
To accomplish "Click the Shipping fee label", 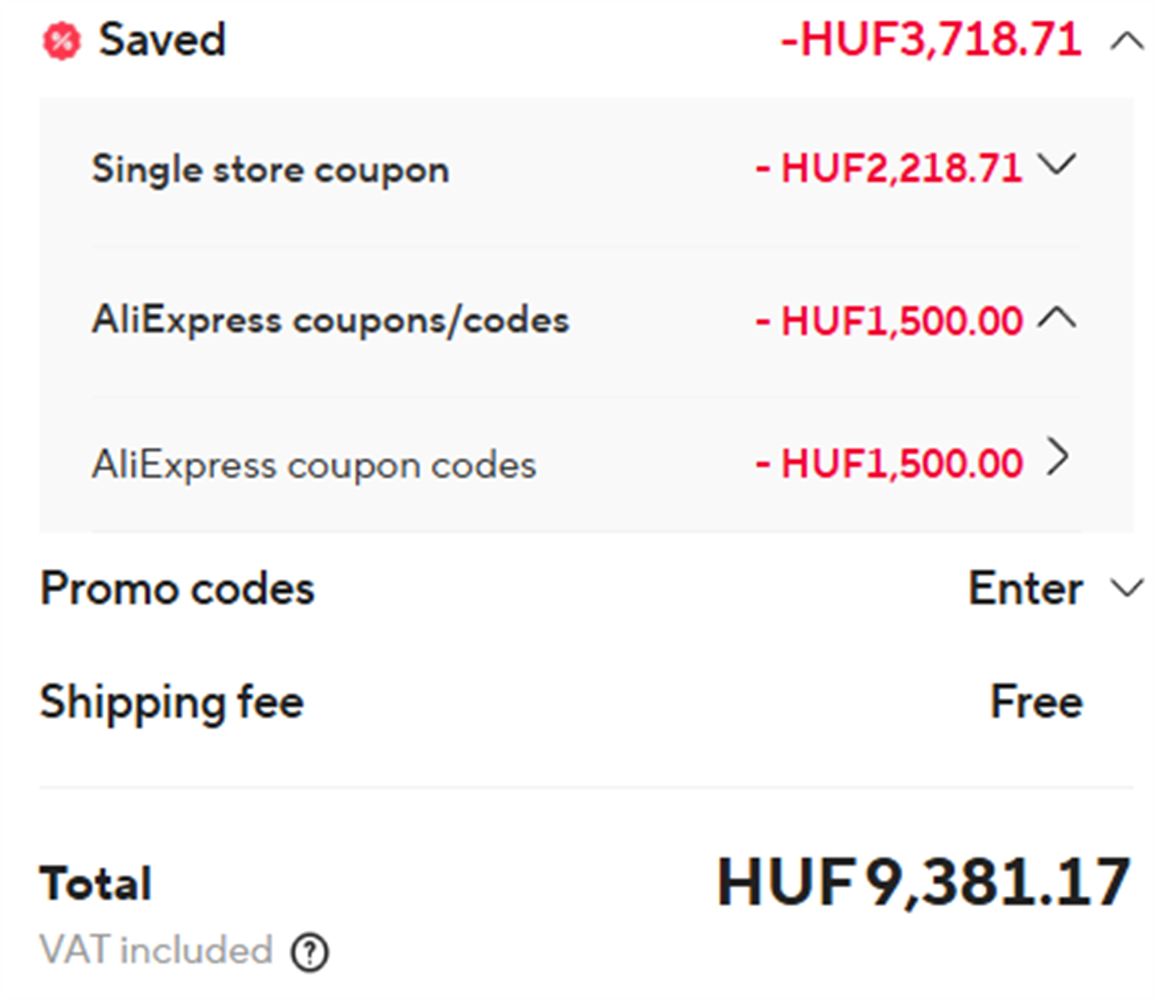I will coord(171,702).
